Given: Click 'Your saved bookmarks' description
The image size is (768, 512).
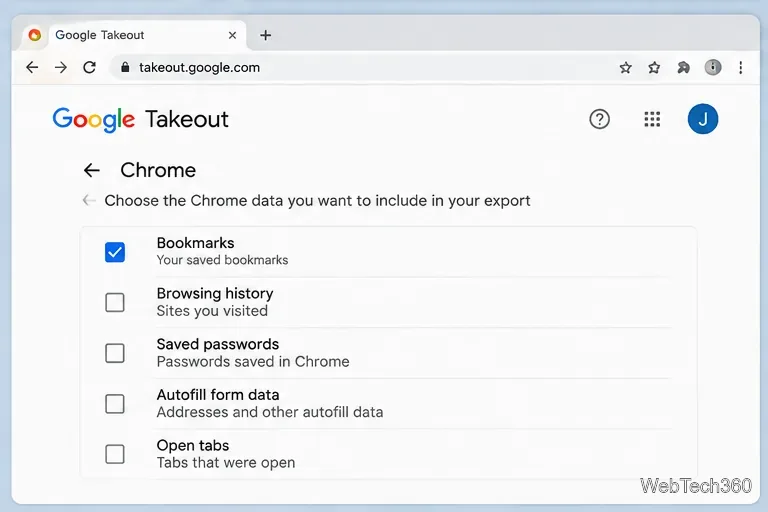Looking at the screenshot, I should 222,260.
